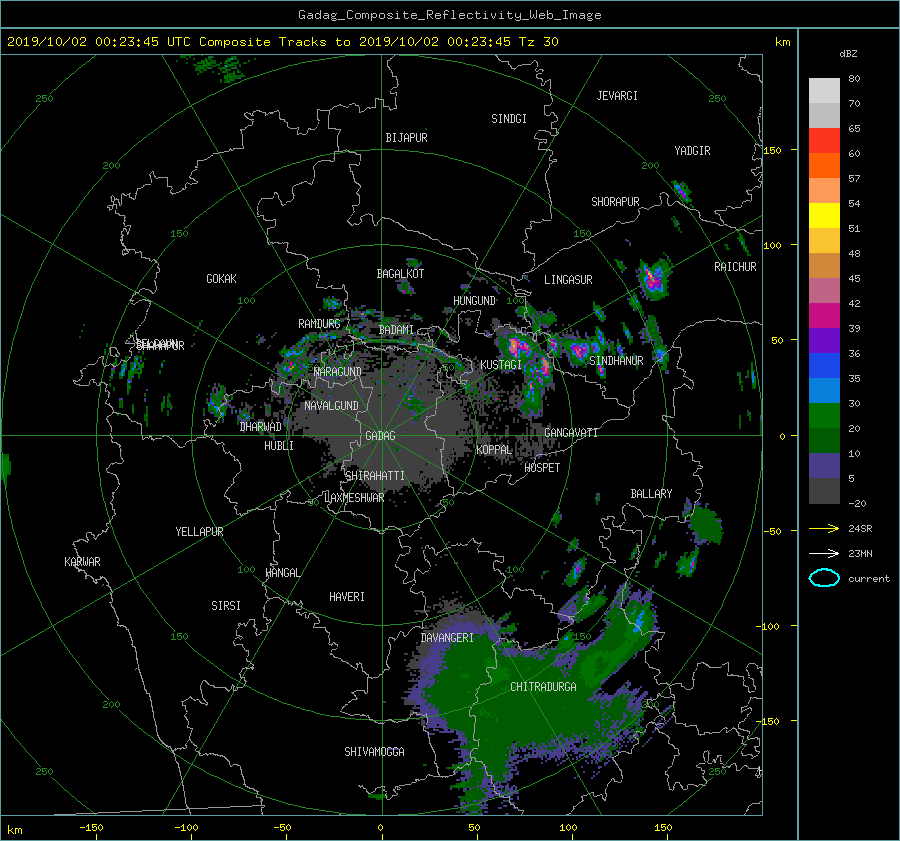Select the LINGASUR label
The height and width of the screenshot is (841, 900).
[568, 280]
